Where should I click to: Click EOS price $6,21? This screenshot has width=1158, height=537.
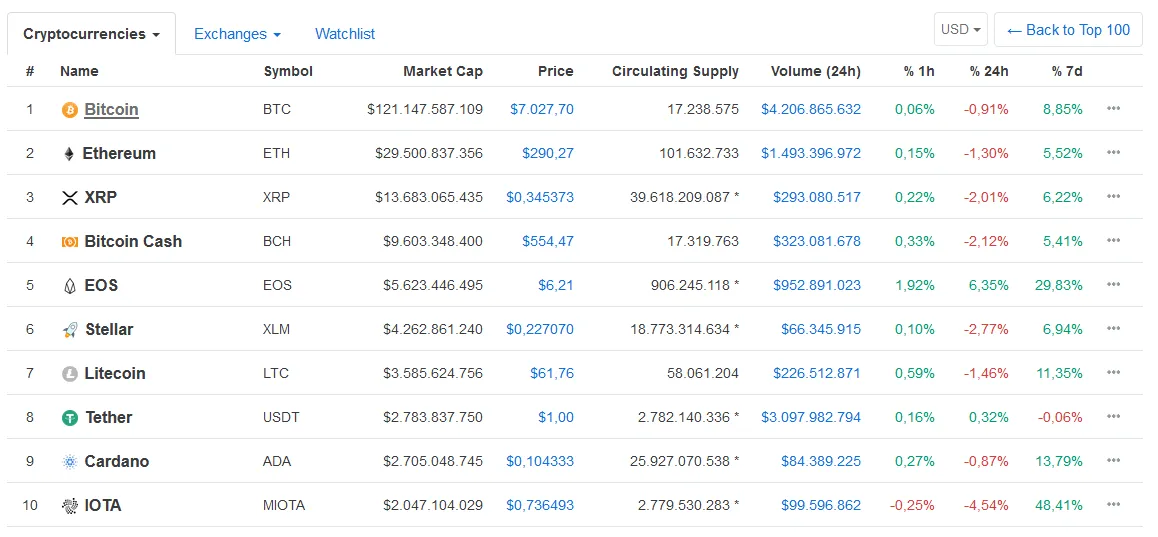click(556, 285)
